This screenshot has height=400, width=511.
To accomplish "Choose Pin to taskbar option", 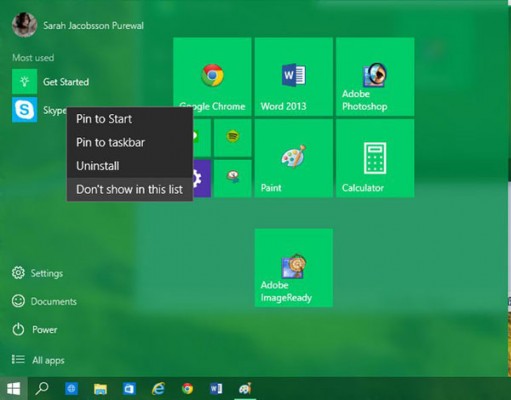I will click(x=130, y=142).
